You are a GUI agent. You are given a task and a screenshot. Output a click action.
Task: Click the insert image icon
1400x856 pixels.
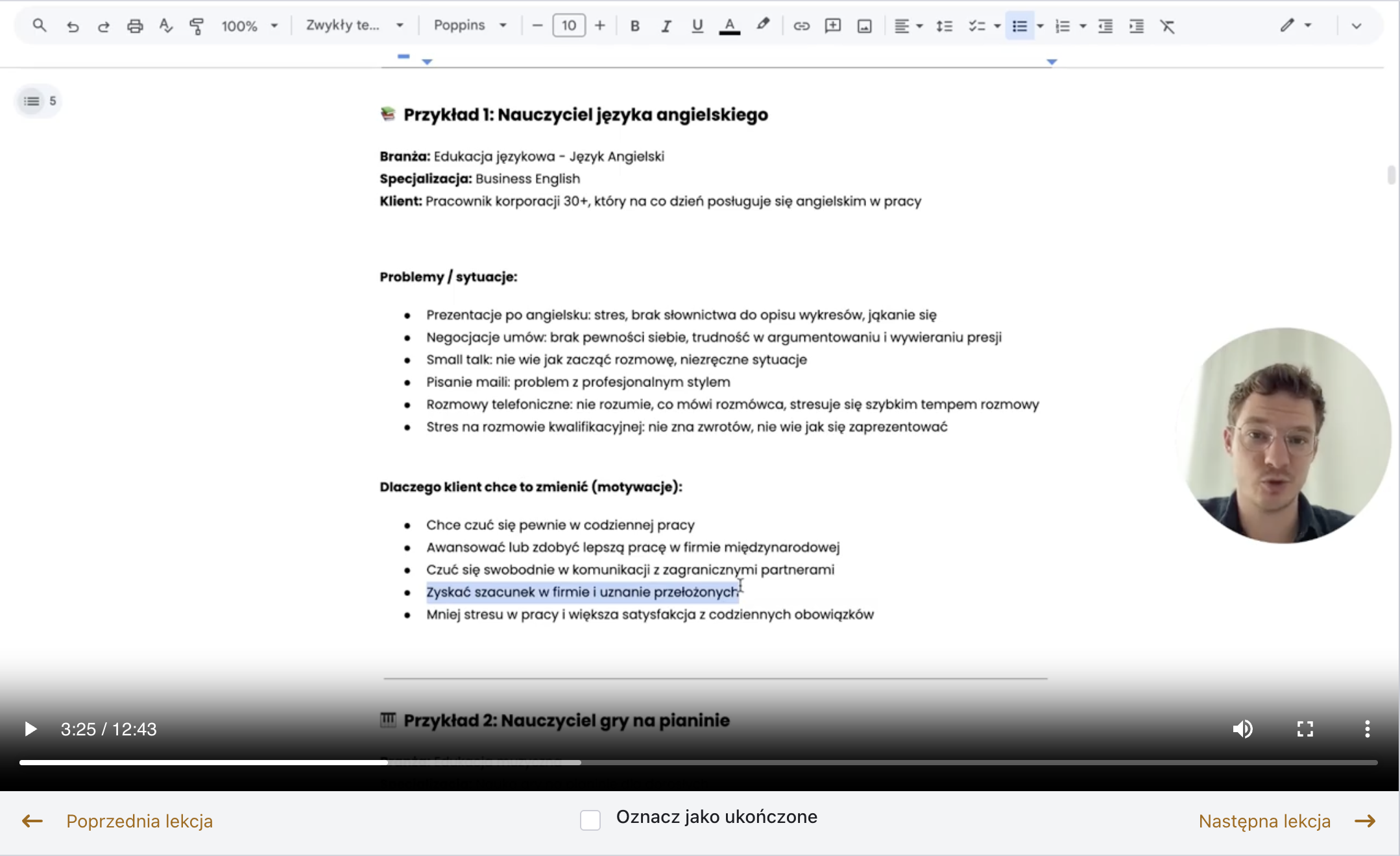point(864,26)
